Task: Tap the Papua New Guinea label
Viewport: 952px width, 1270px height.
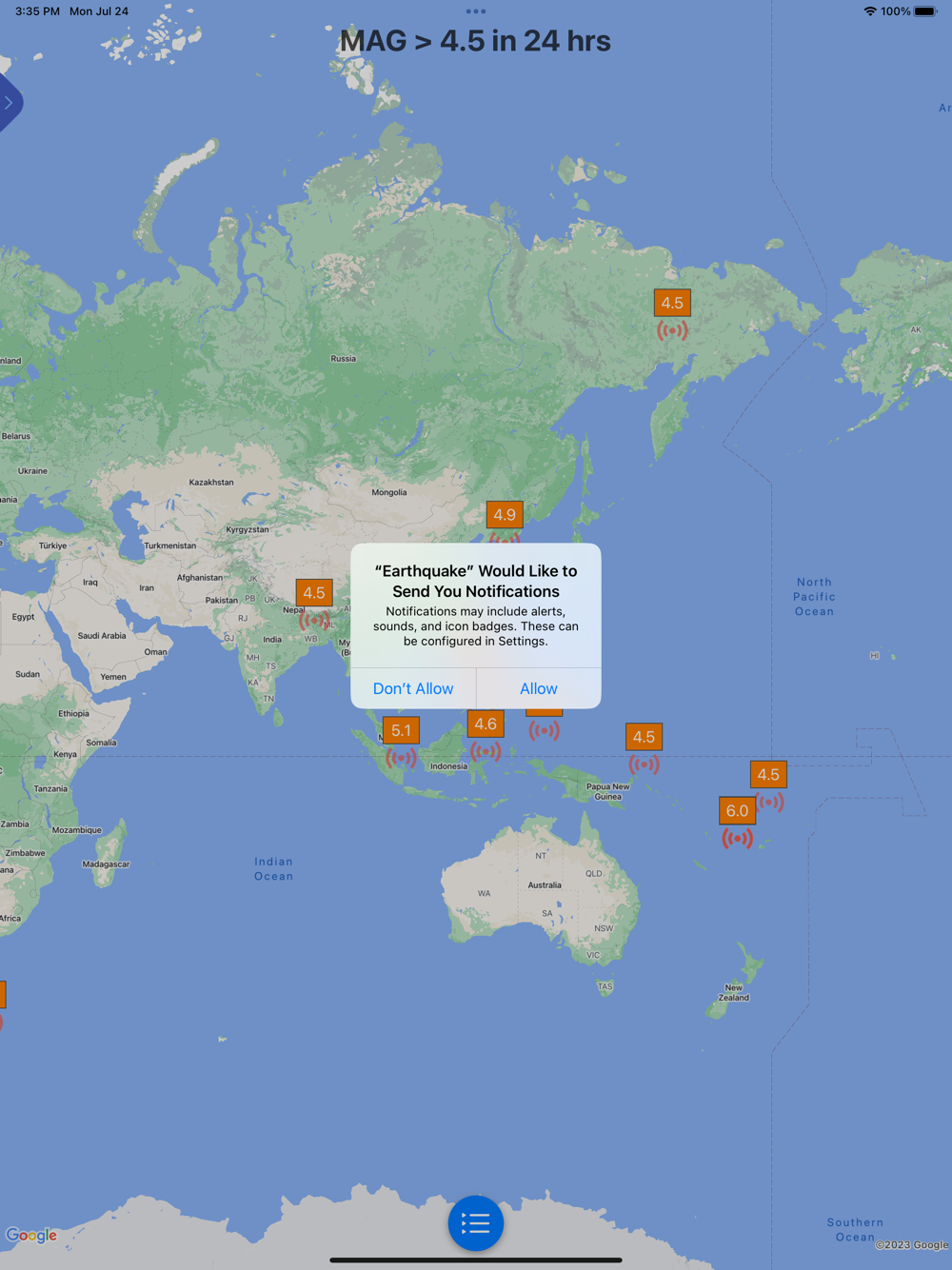Action: click(x=608, y=792)
